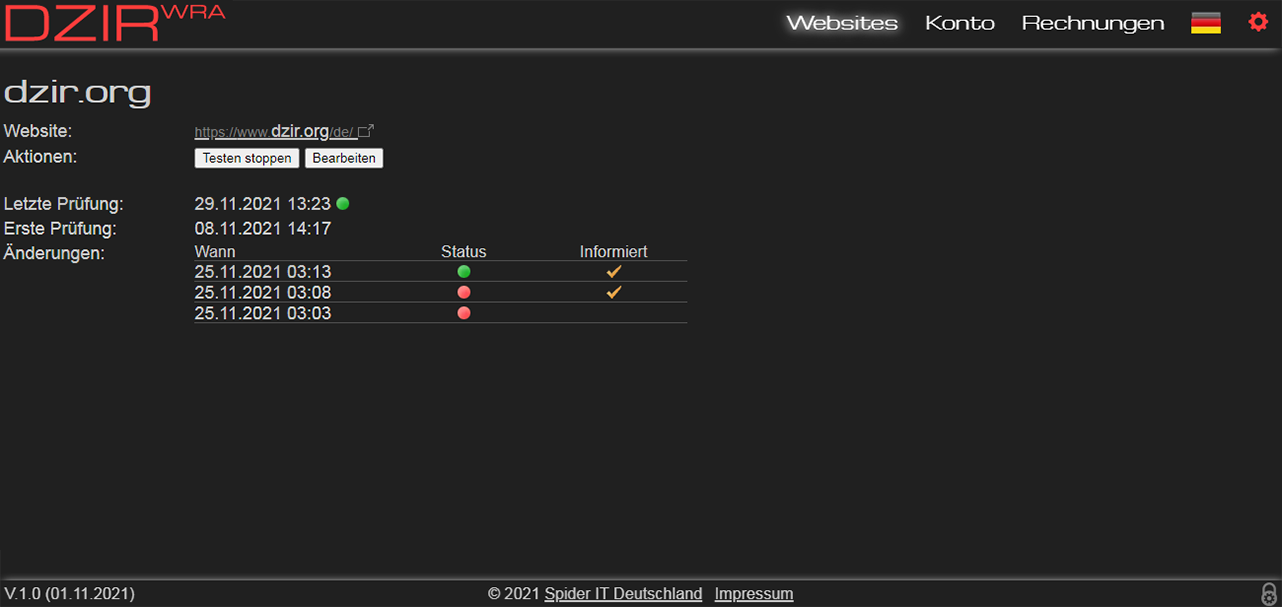Click the Aktionen label
Viewport: 1282px width, 607px height.
coord(41,157)
